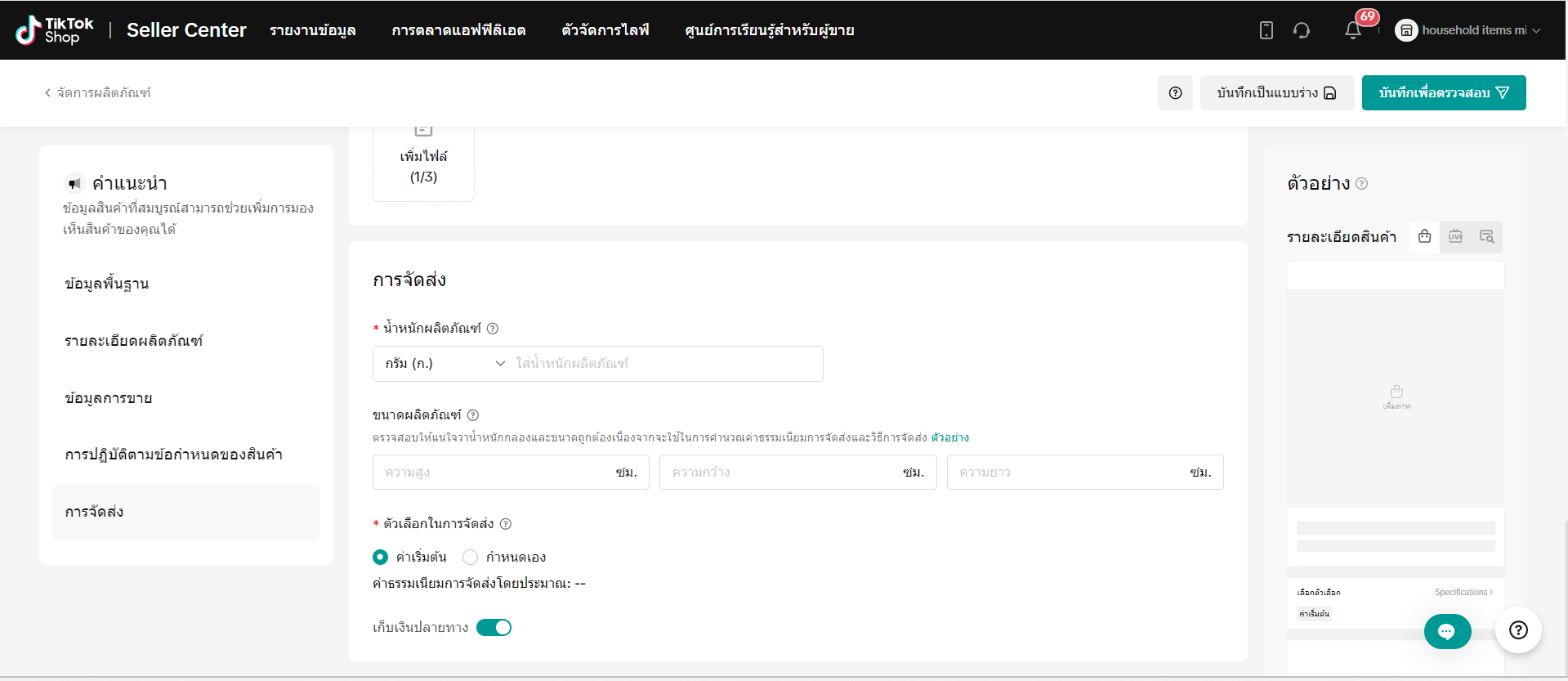
Task: Click the mobile phone icon in header
Action: pos(1266,30)
